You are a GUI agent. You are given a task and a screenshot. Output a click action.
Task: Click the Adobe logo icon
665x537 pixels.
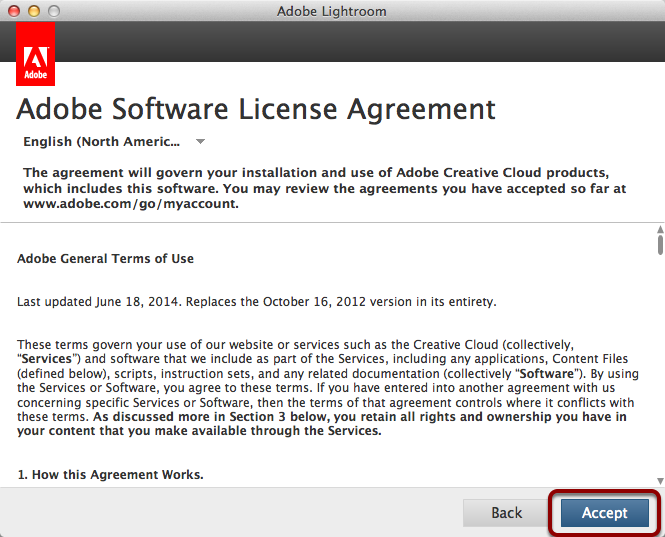[36, 54]
